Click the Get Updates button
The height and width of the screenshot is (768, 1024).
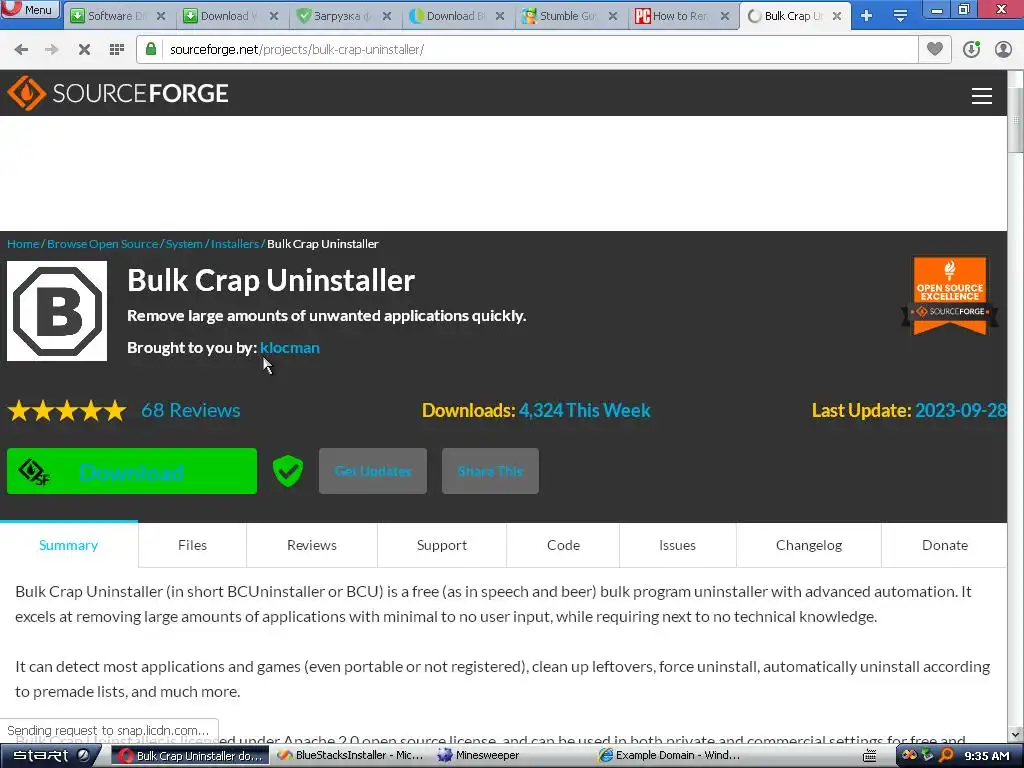tap(373, 471)
